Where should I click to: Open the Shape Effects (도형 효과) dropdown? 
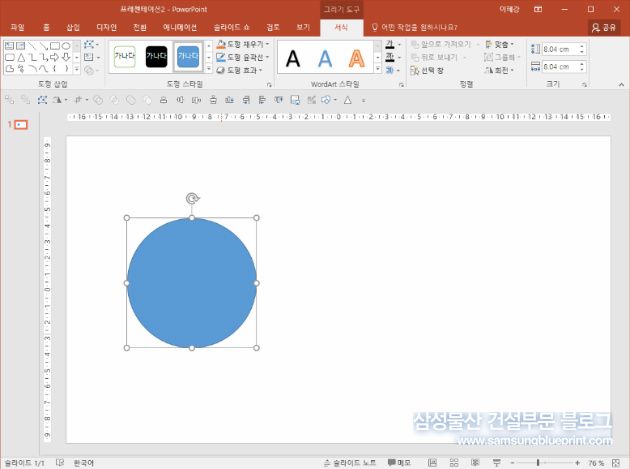[239, 70]
